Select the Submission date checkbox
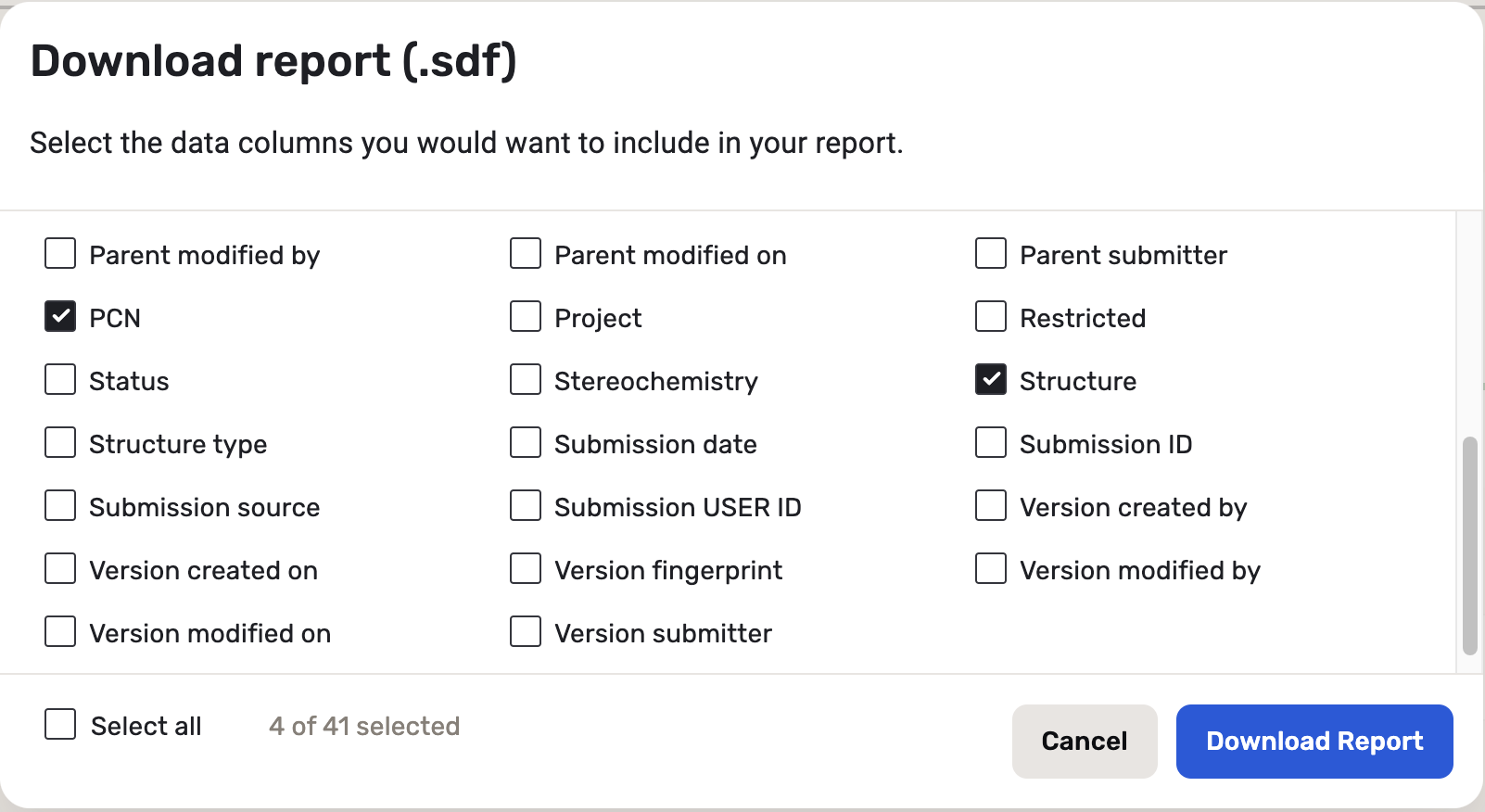Viewport: 1485px width, 812px height. [526, 443]
